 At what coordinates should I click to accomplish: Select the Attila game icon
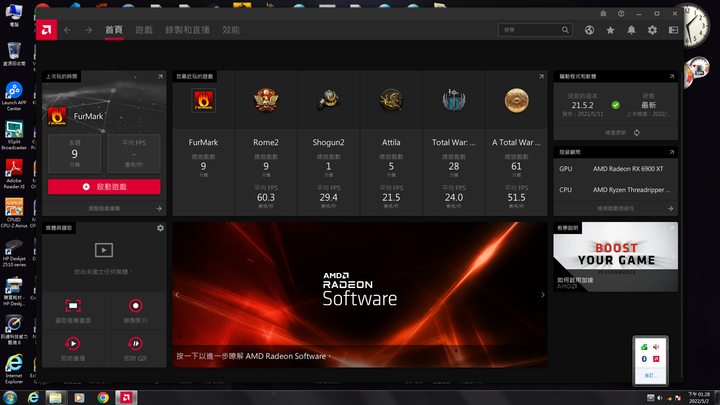point(391,101)
